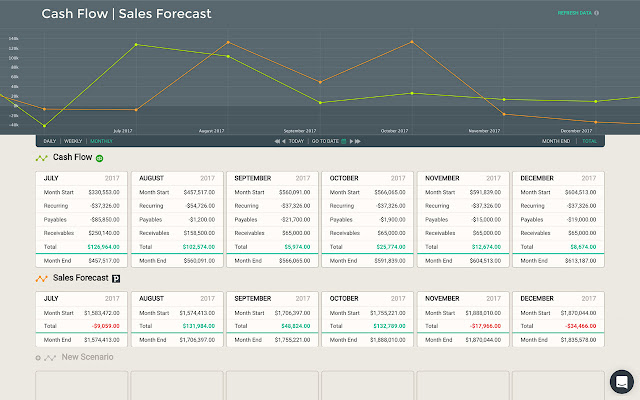Switch the view to DAILY
Viewport: 640px width, 400px height.
click(50, 141)
